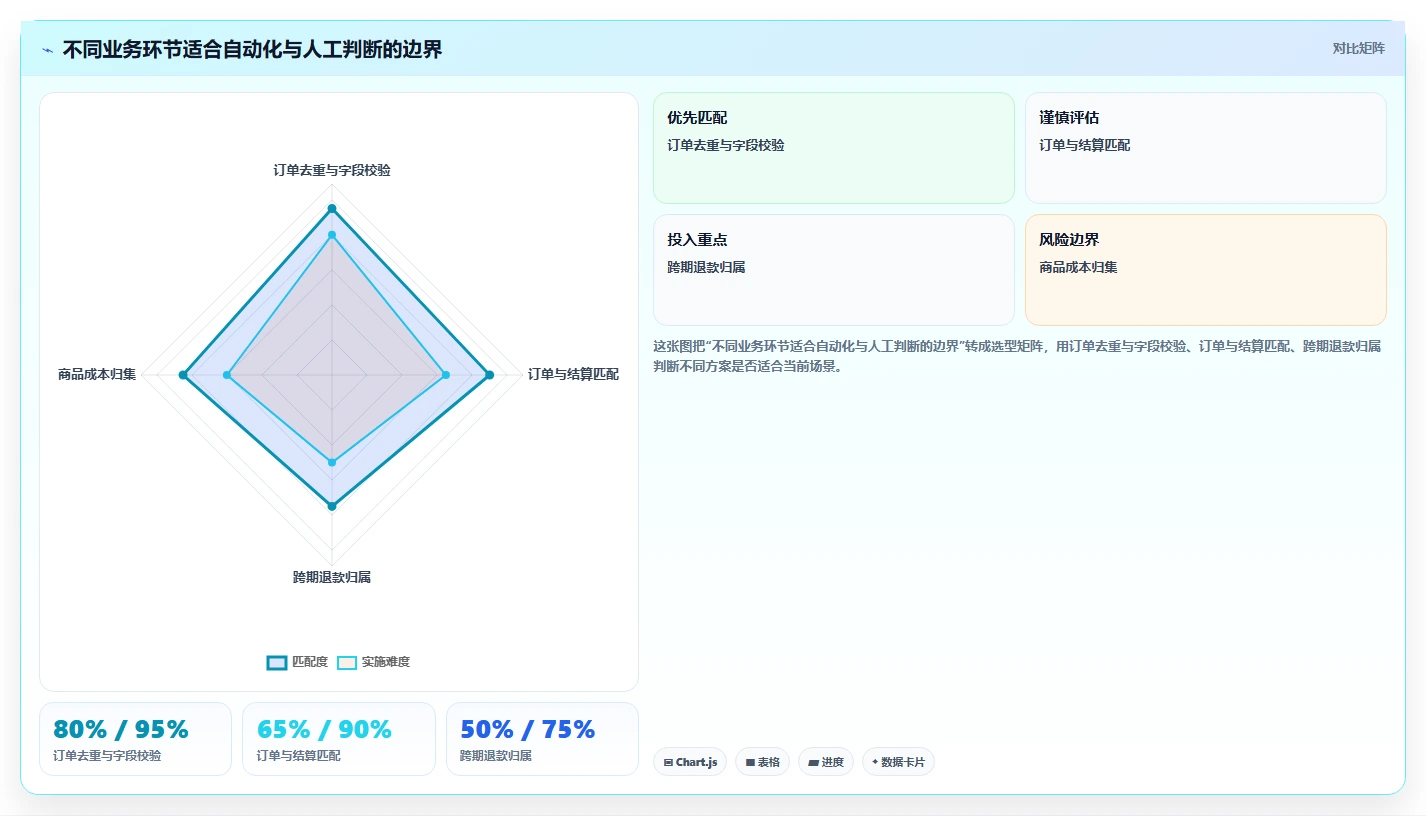Screen dimensions: 1426x816
Task: Click the outer data point on the top axis
Action: pos(332,209)
